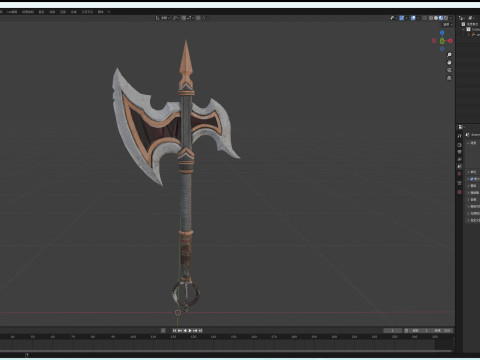
Task: Switch to rendered viewport shading
Action: pos(446,18)
